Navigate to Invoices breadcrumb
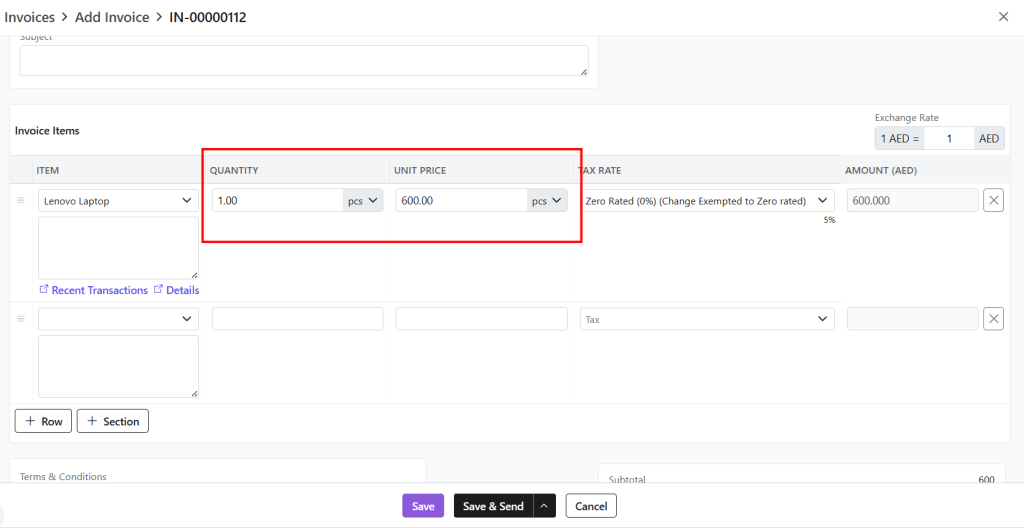Viewport: 1024px width, 528px height. pos(30,17)
